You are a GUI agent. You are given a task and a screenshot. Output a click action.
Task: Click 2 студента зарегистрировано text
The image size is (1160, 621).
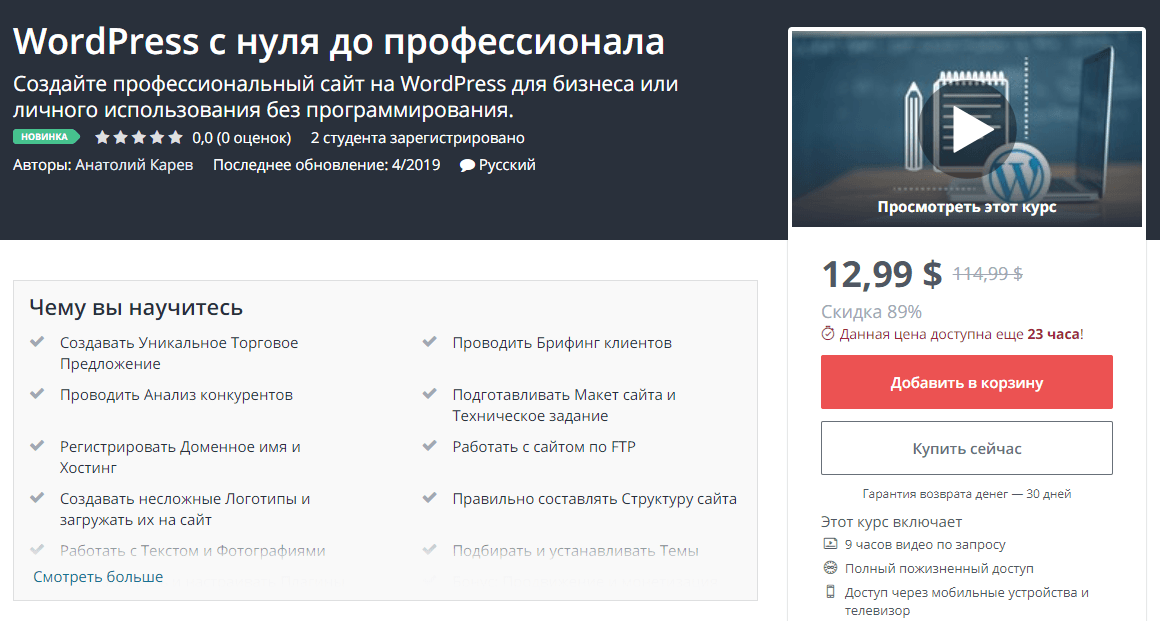(x=417, y=138)
